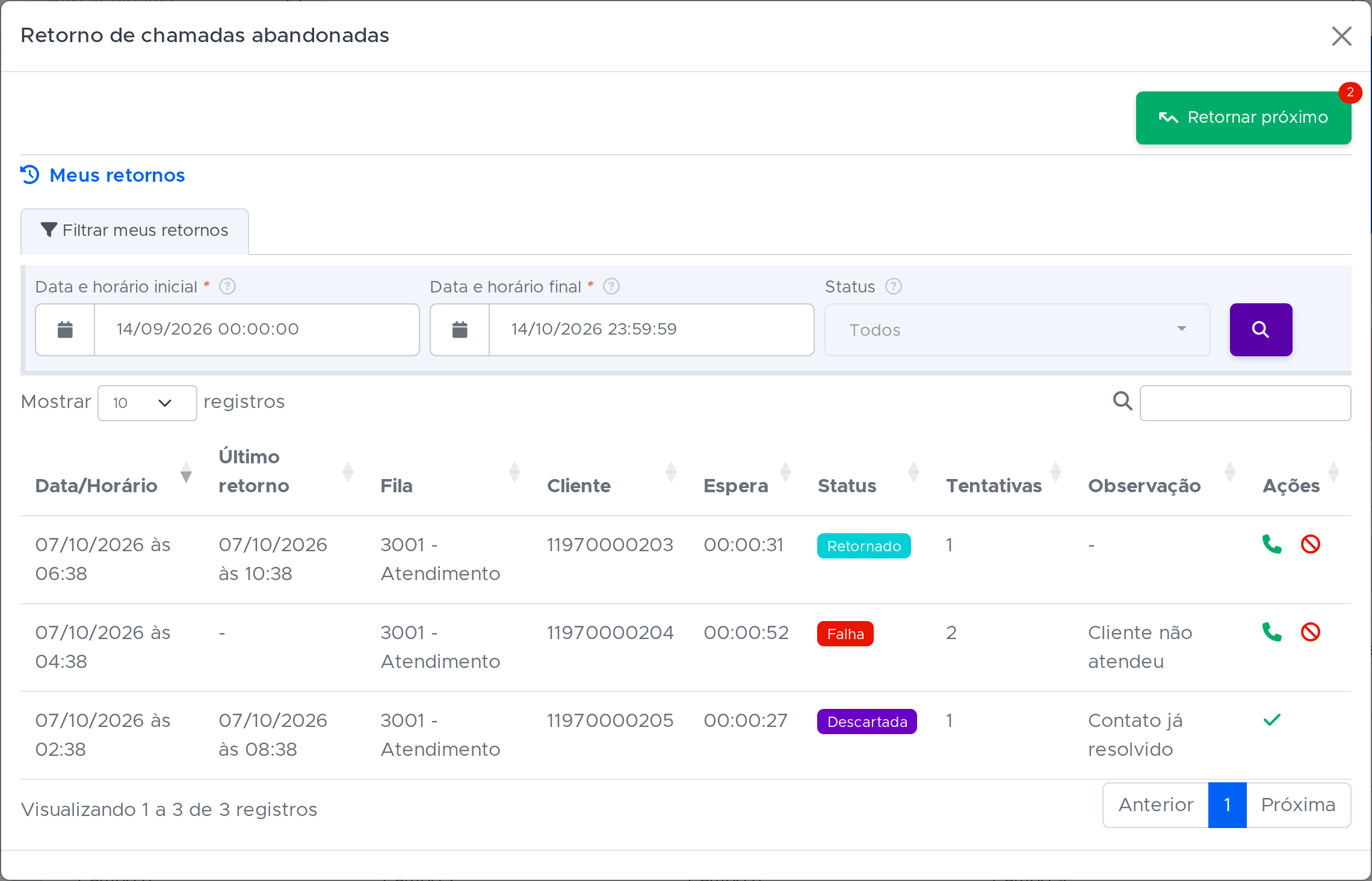
Task: Go to Anterior page
Action: coord(1155,805)
